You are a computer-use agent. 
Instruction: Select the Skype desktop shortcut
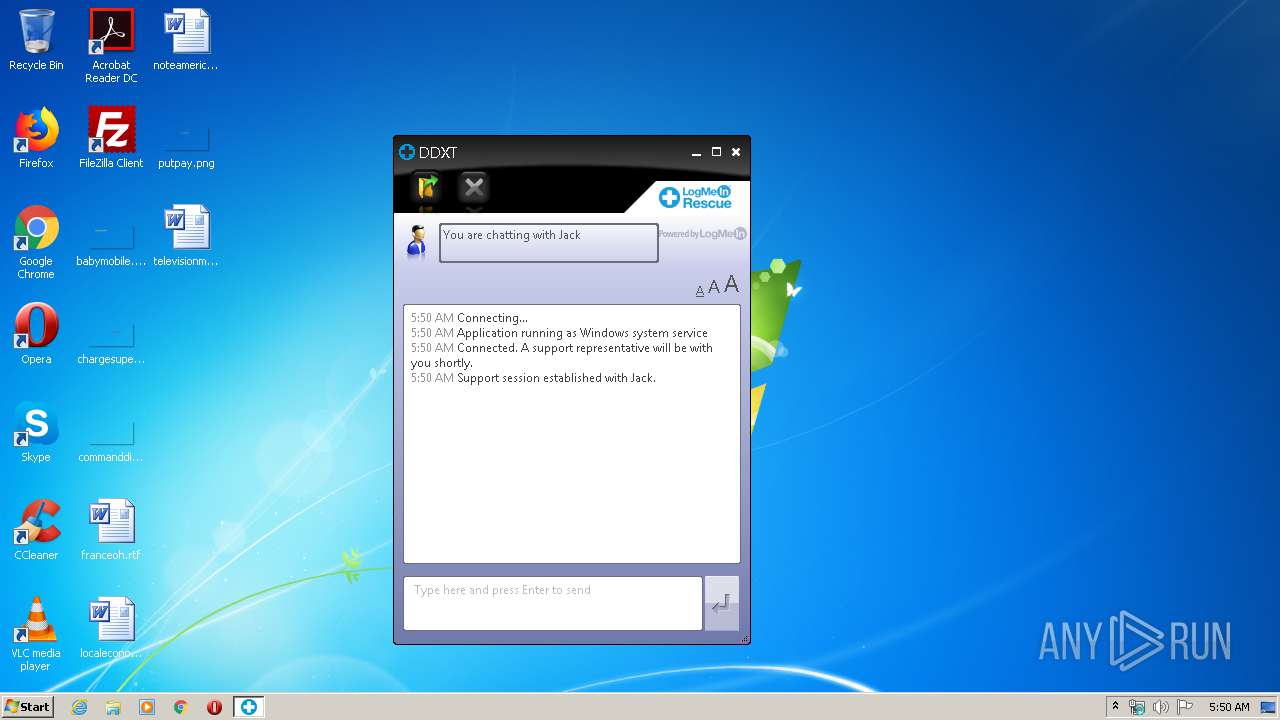click(36, 432)
